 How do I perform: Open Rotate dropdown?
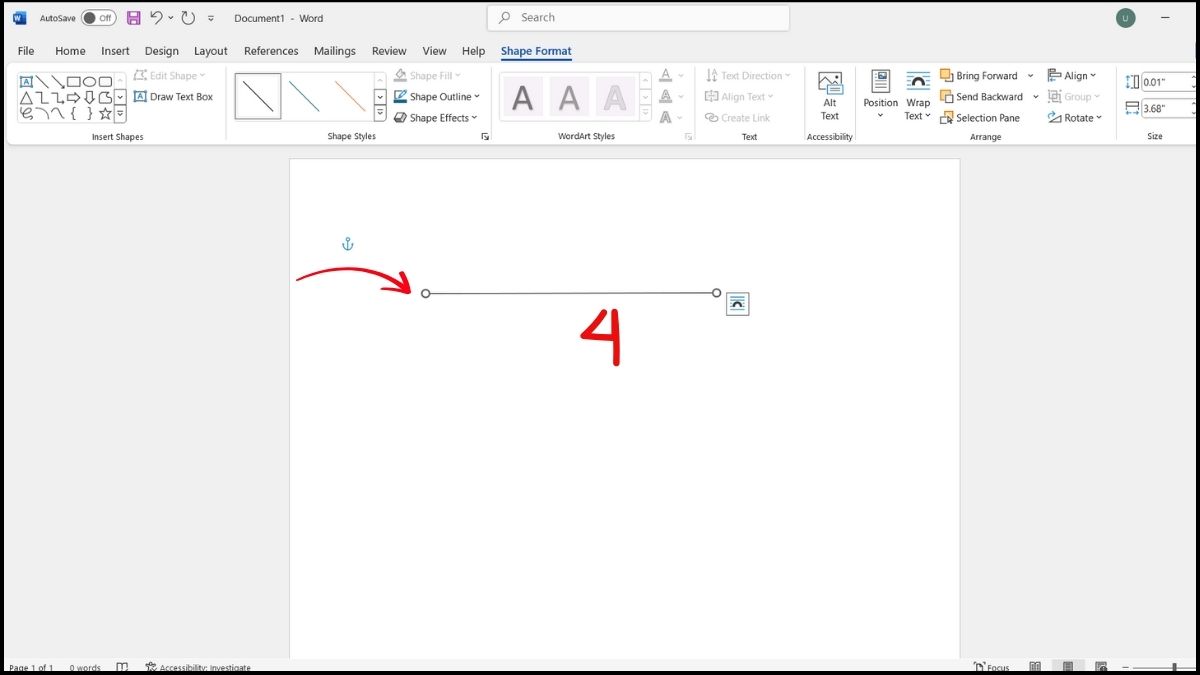click(x=1075, y=118)
